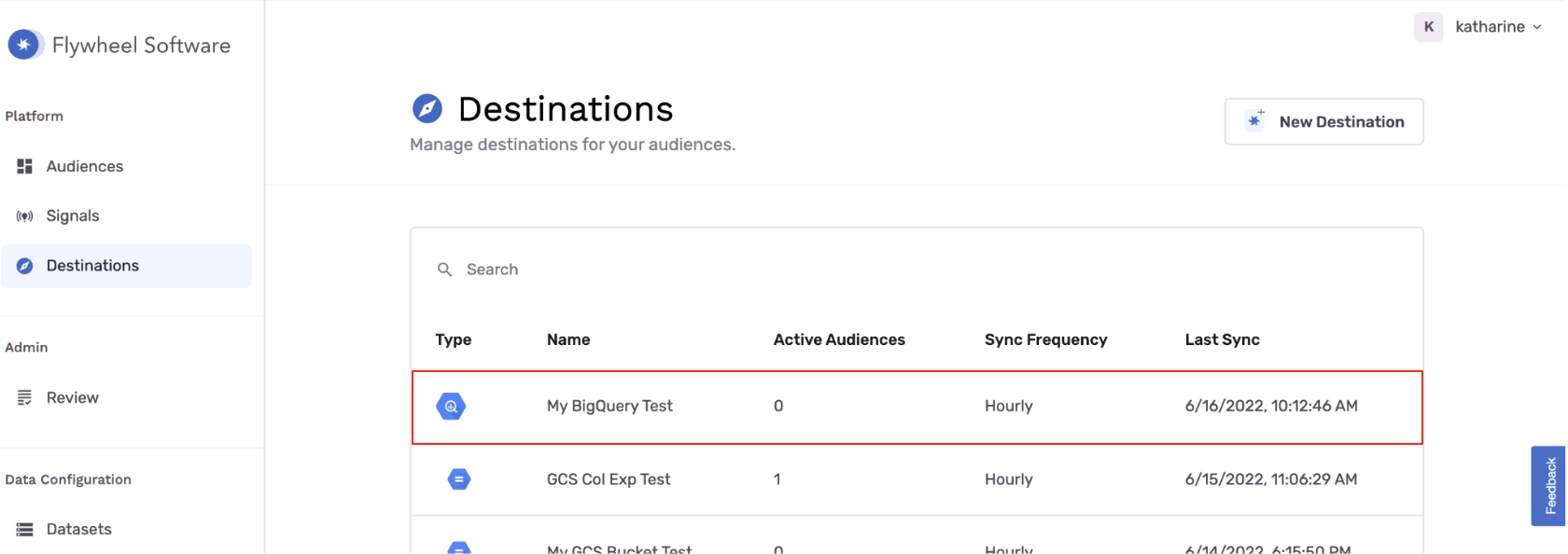
Task: Click the New Destination button
Action: click(1323, 122)
